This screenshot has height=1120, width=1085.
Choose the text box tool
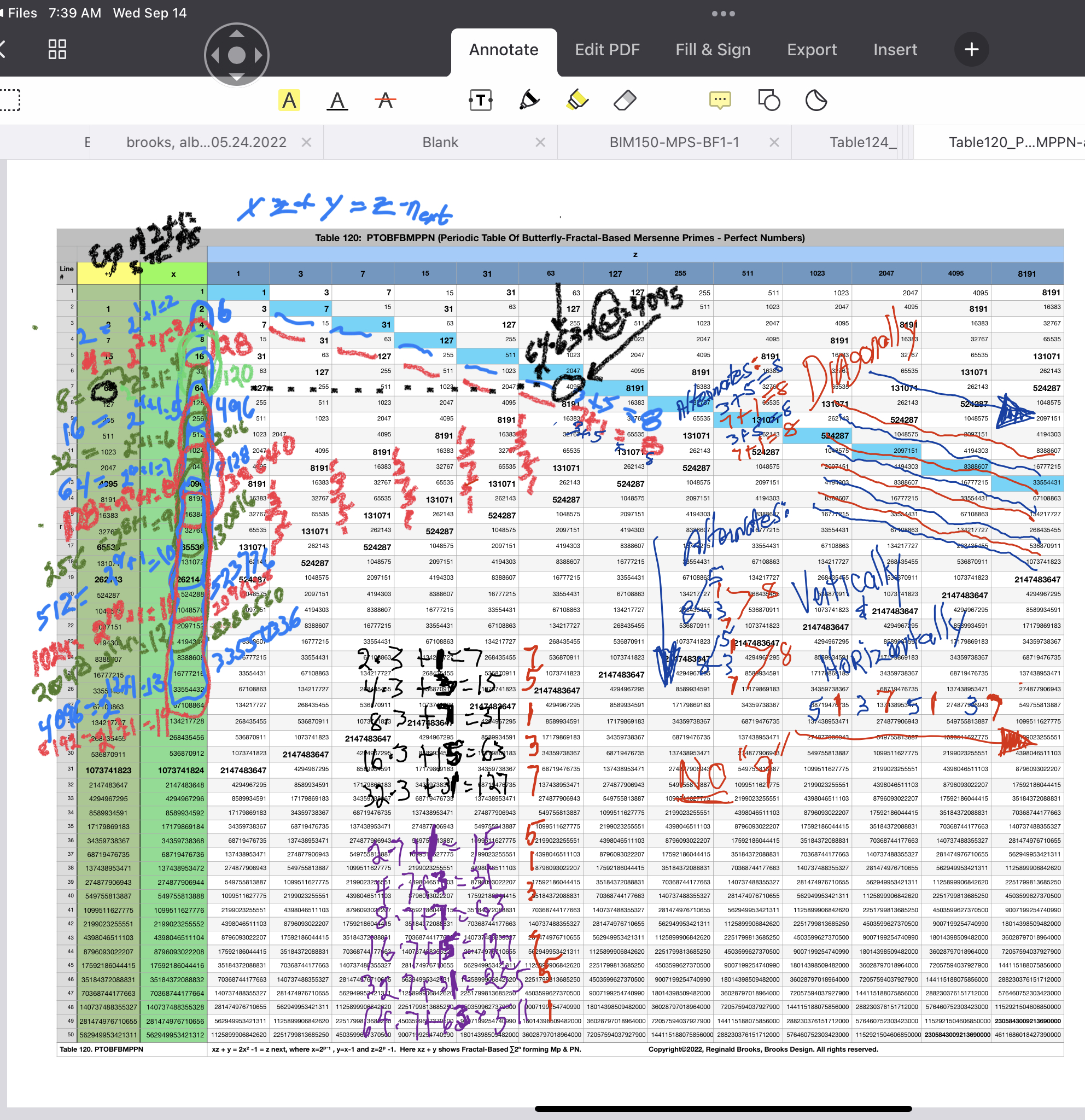coord(481,101)
